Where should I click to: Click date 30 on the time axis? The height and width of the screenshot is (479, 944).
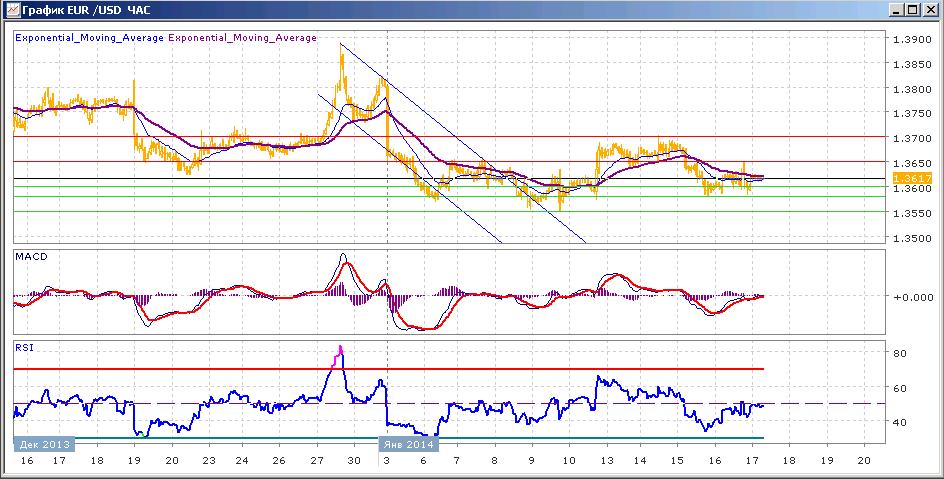(x=354, y=461)
